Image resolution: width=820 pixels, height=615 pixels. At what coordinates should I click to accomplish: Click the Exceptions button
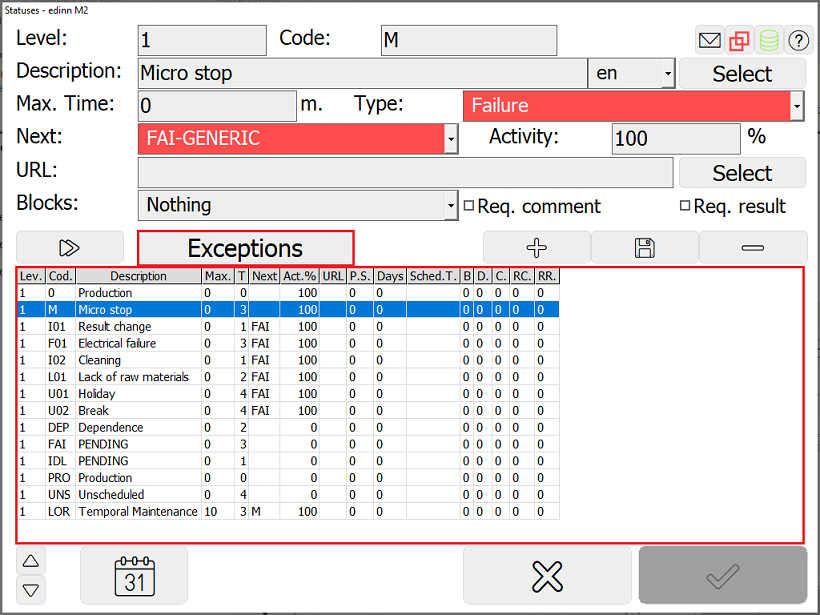245,248
